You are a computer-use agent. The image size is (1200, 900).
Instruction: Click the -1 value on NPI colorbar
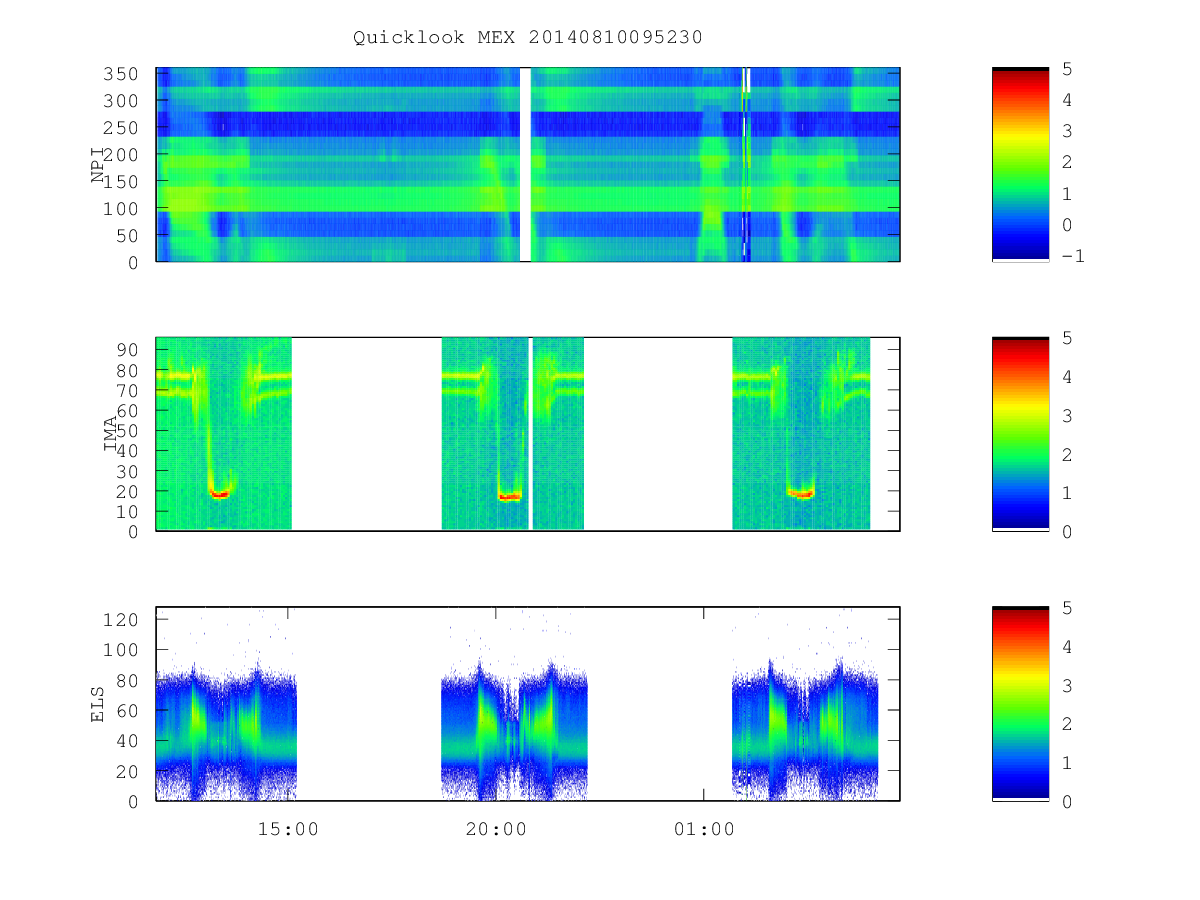1073,257
